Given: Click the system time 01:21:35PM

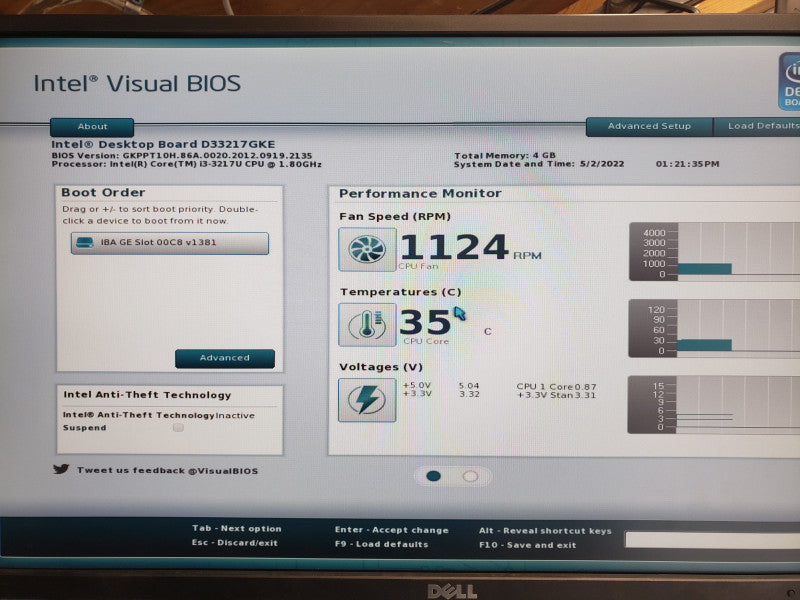Looking at the screenshot, I should coord(687,164).
